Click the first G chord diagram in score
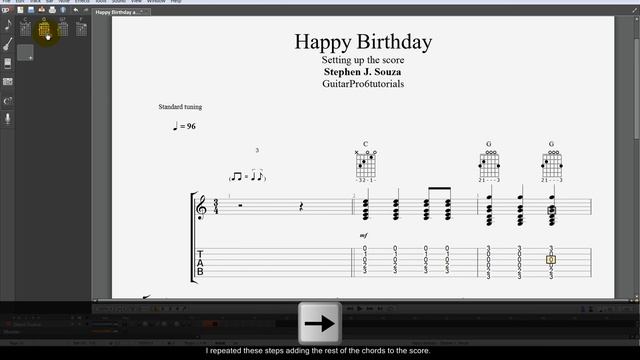This screenshot has height=360, width=640. coord(489,162)
